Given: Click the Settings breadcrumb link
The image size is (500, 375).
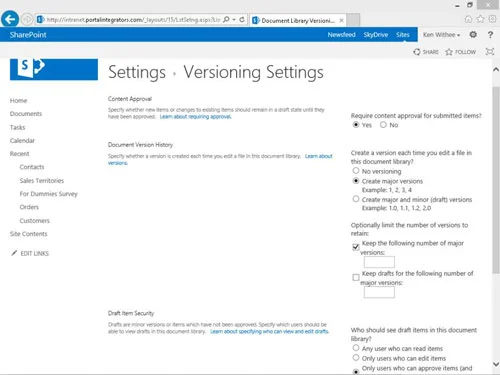Looking at the screenshot, I should (x=137, y=72).
